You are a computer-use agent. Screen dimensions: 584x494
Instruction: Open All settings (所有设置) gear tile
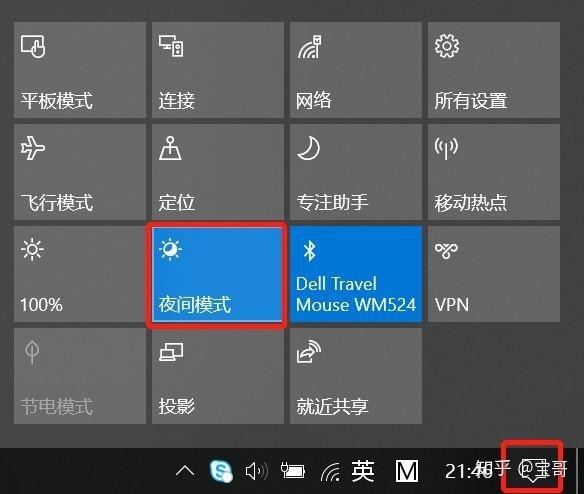[x=494, y=70]
